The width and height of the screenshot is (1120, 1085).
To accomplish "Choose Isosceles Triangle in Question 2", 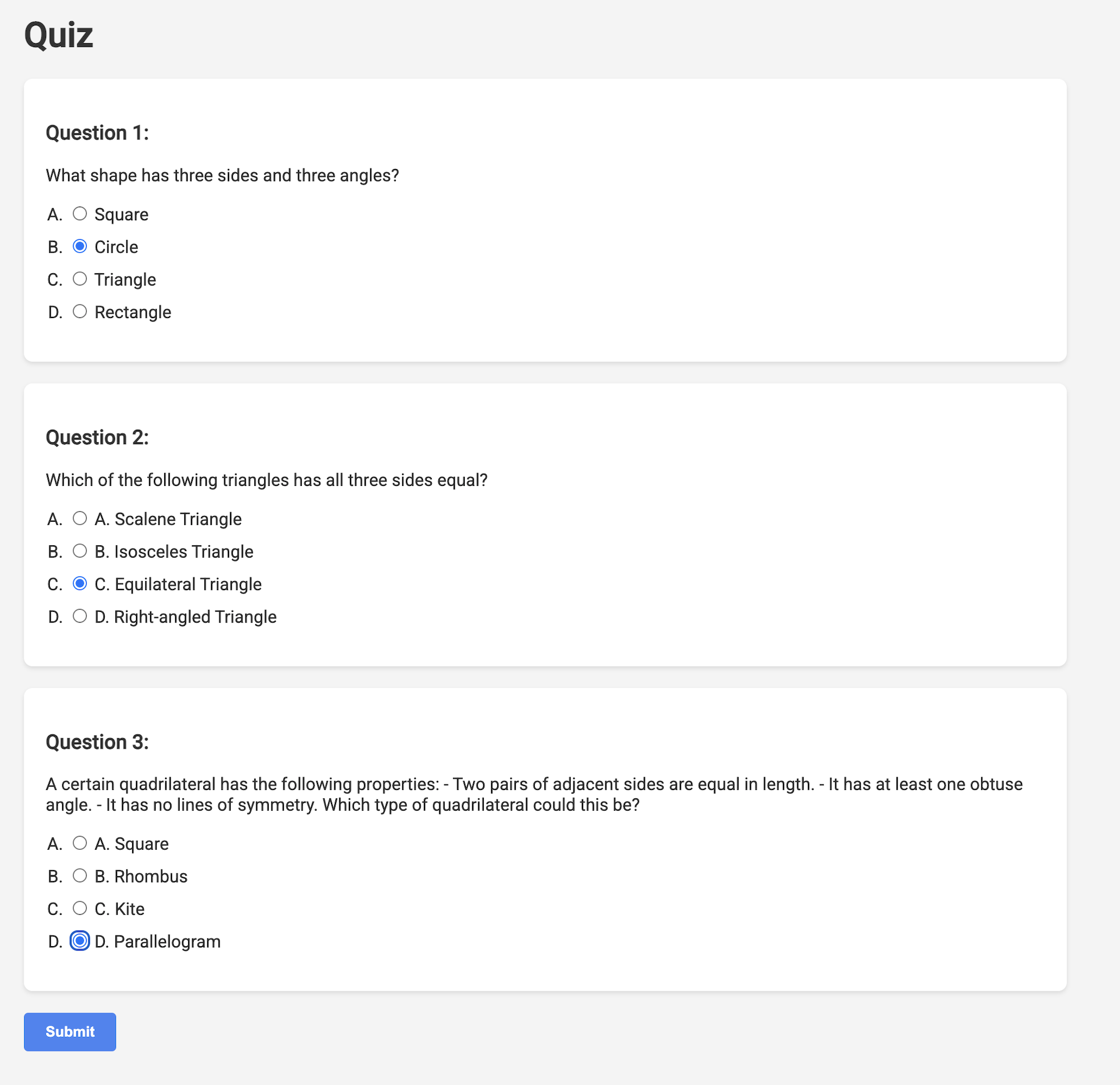I will coord(80,551).
